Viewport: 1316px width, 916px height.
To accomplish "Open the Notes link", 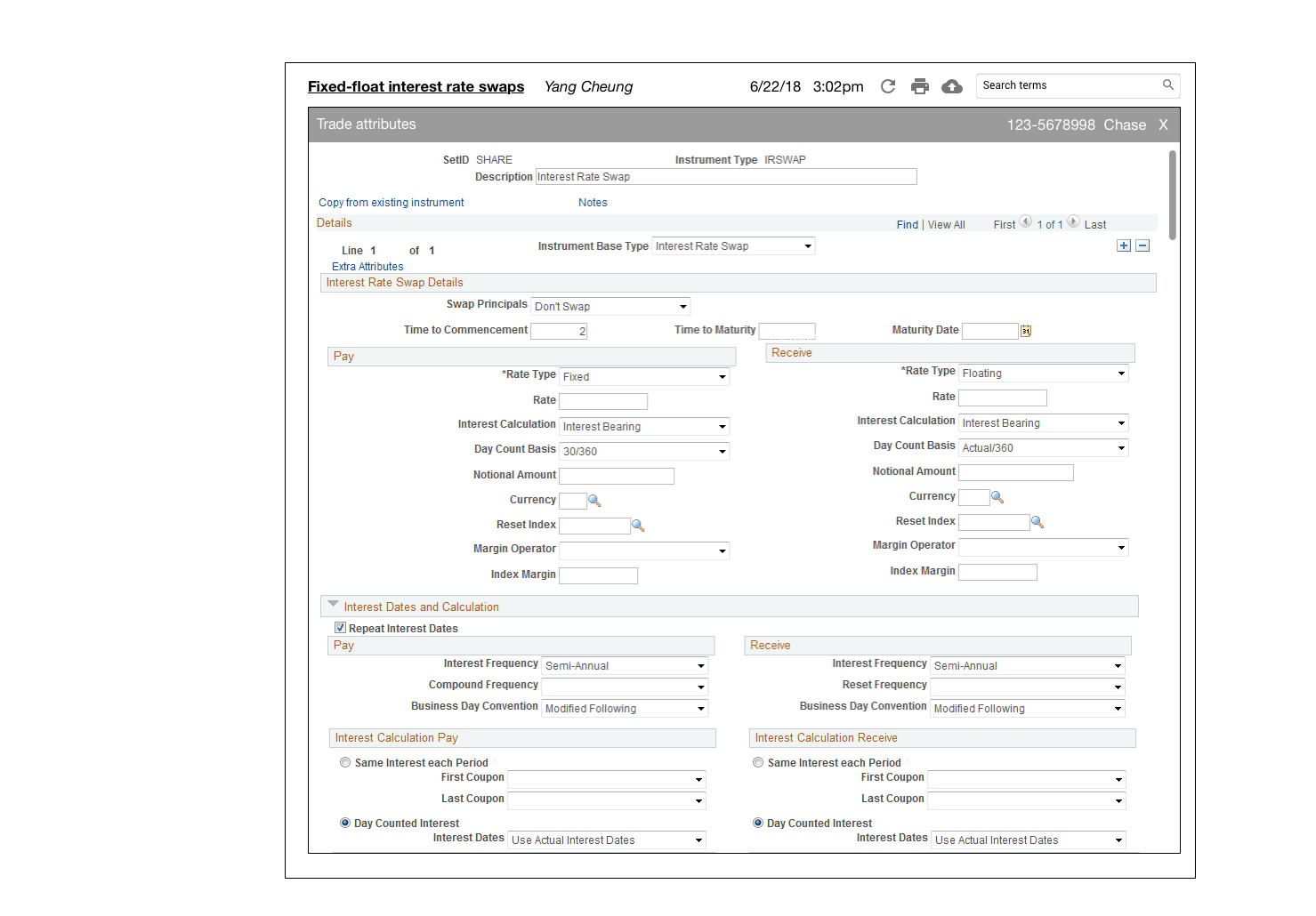I will click(x=593, y=203).
